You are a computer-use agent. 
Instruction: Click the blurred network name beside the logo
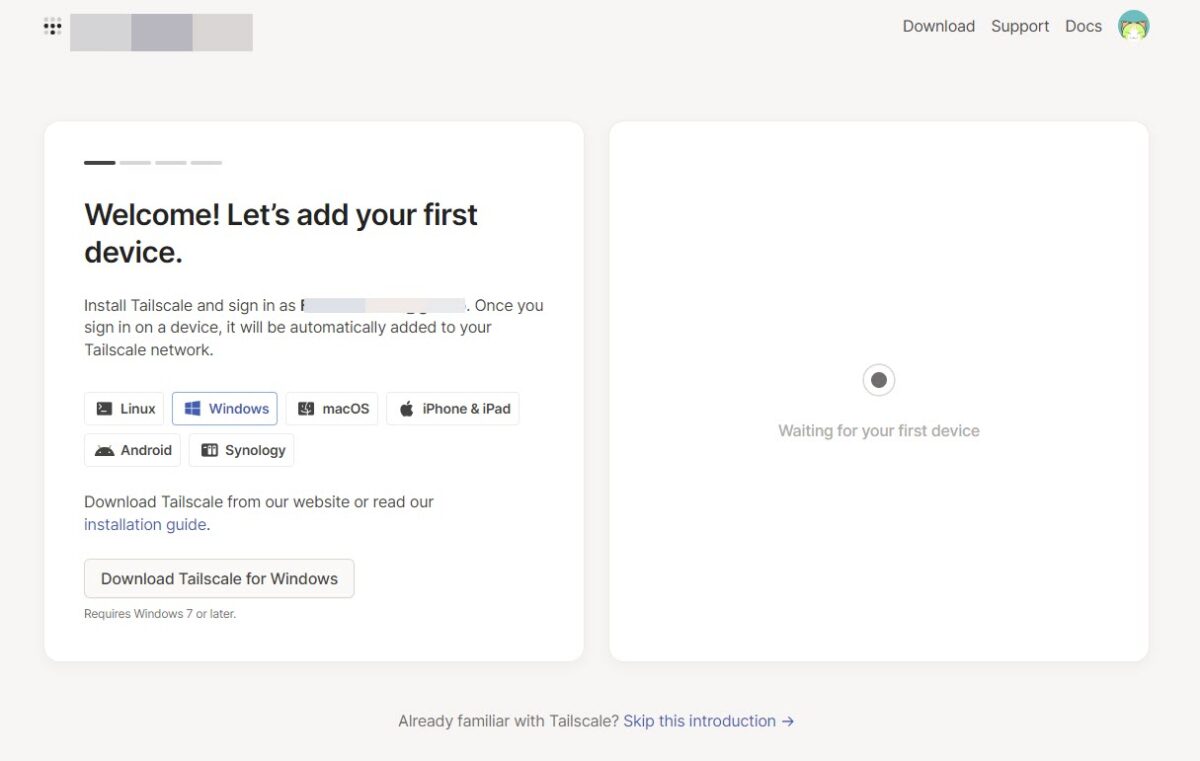[x=161, y=33]
